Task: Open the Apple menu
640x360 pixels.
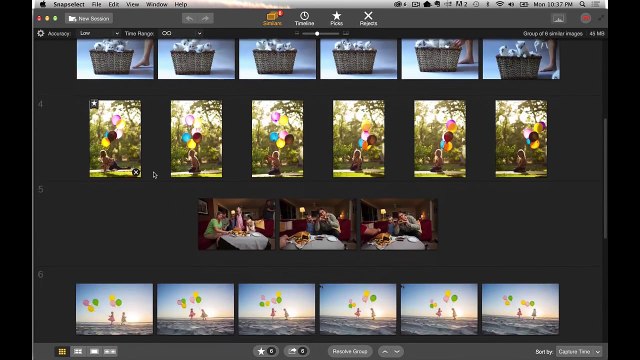Action: [43, 4]
